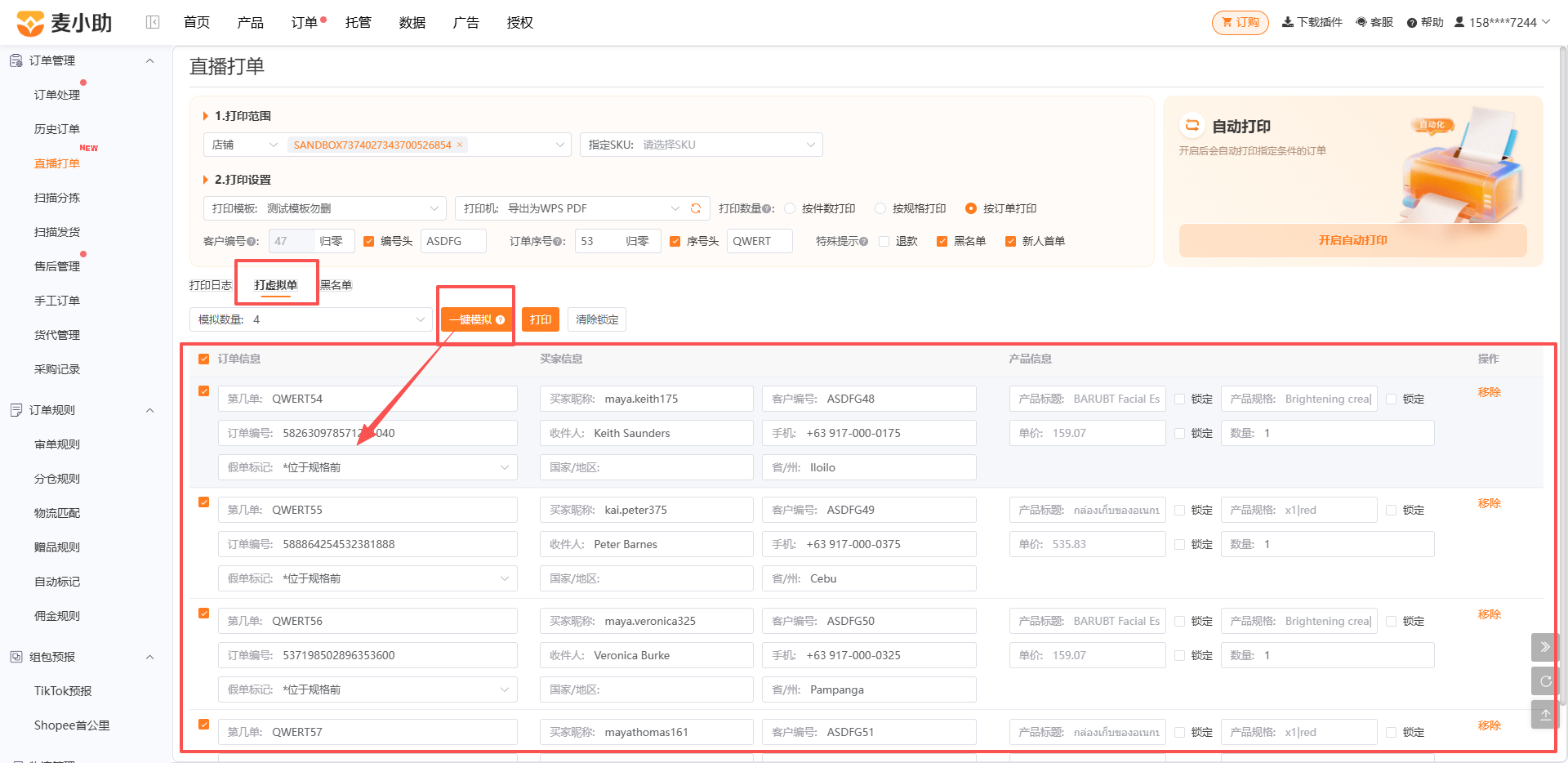
Task: Remove the SANDBOX7374027343700526854 shop tag
Action: (x=460, y=145)
